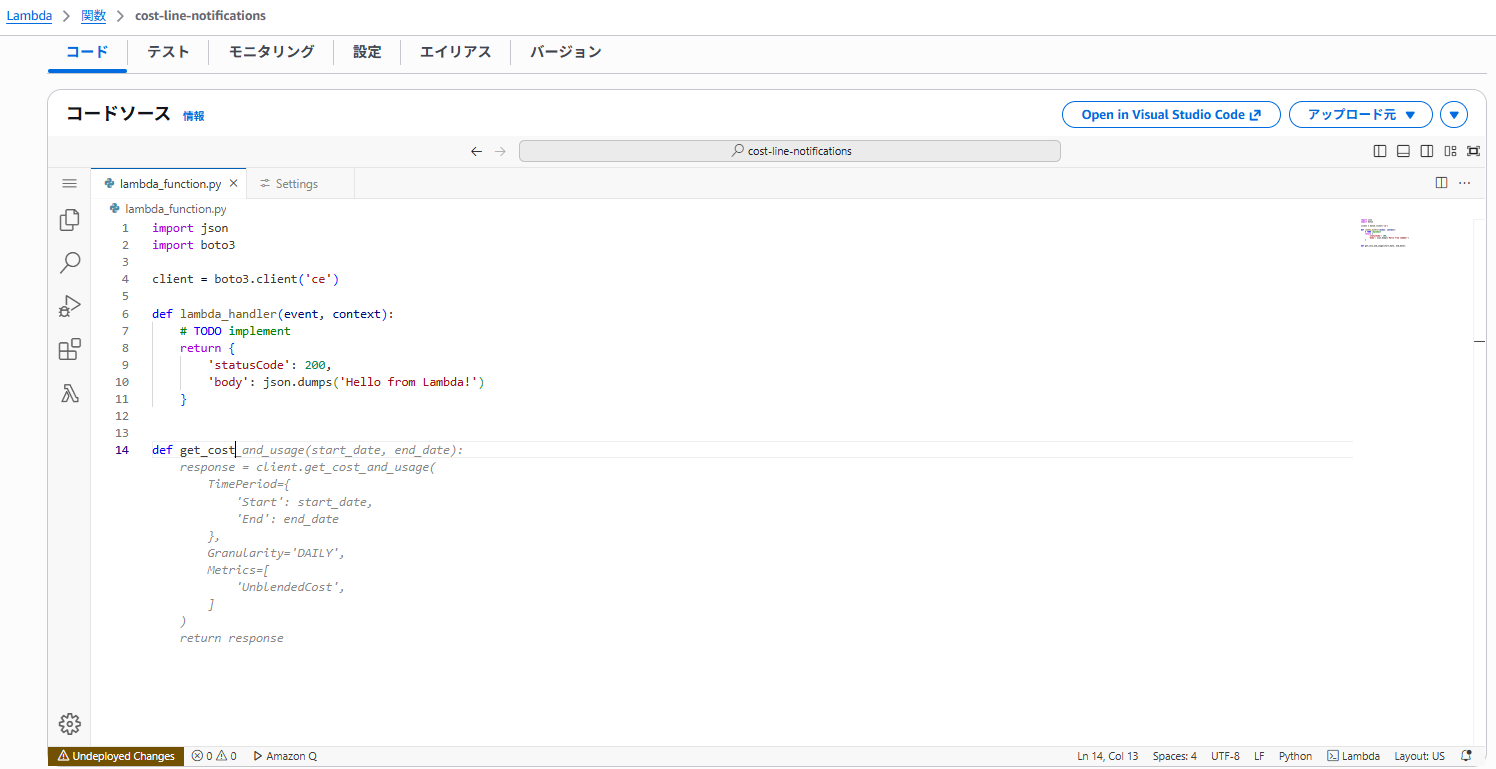This screenshot has height=769, width=1496.
Task: Change indentation Spaces: 4
Action: pos(1174,756)
